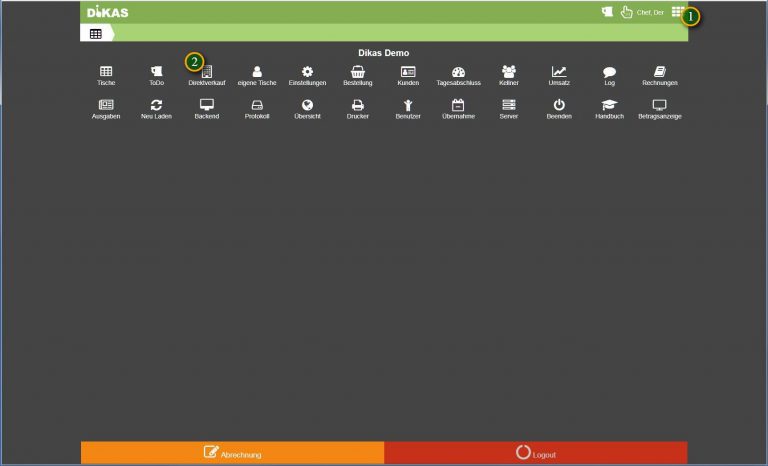Open Rechnungen invoices icon
The image size is (768, 466).
coord(660,72)
